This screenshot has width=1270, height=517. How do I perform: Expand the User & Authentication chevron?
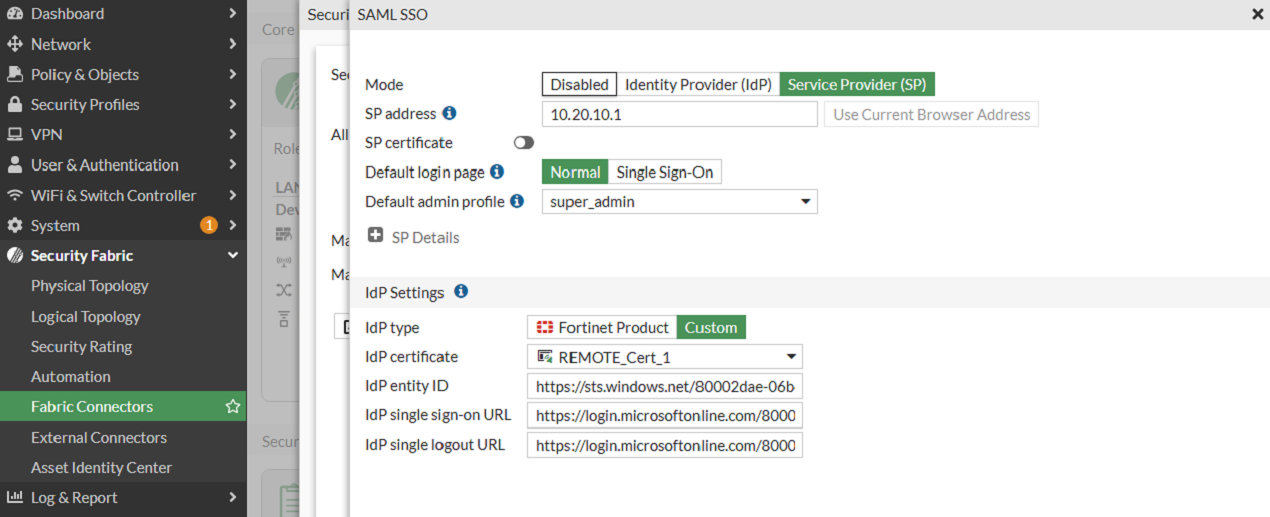[232, 165]
